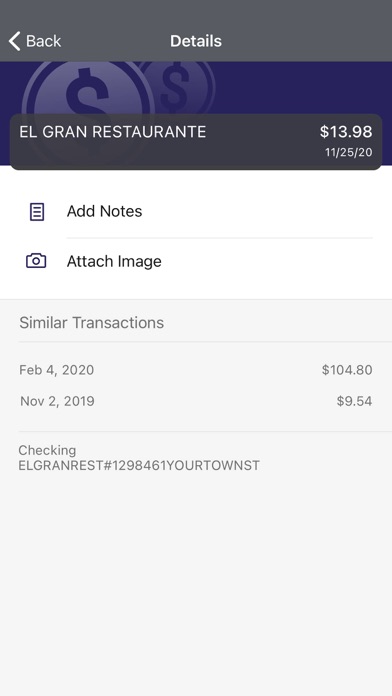Tap the Checking account label
The width and height of the screenshot is (392, 696).
(x=47, y=451)
